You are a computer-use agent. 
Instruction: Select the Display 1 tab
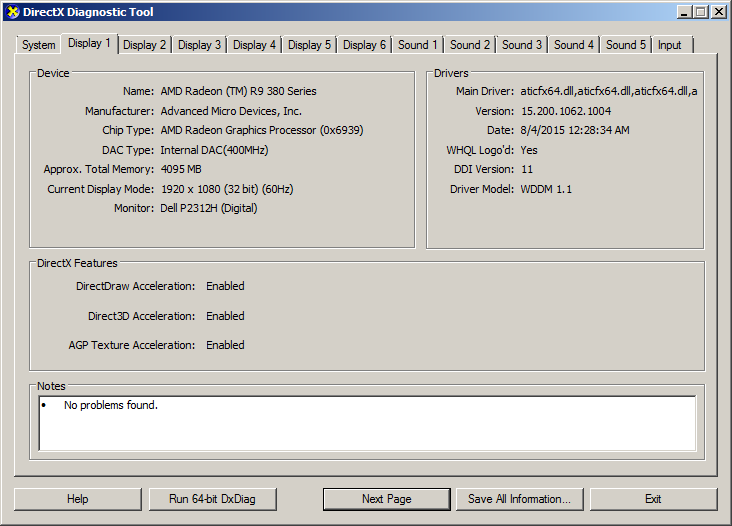[x=89, y=43]
